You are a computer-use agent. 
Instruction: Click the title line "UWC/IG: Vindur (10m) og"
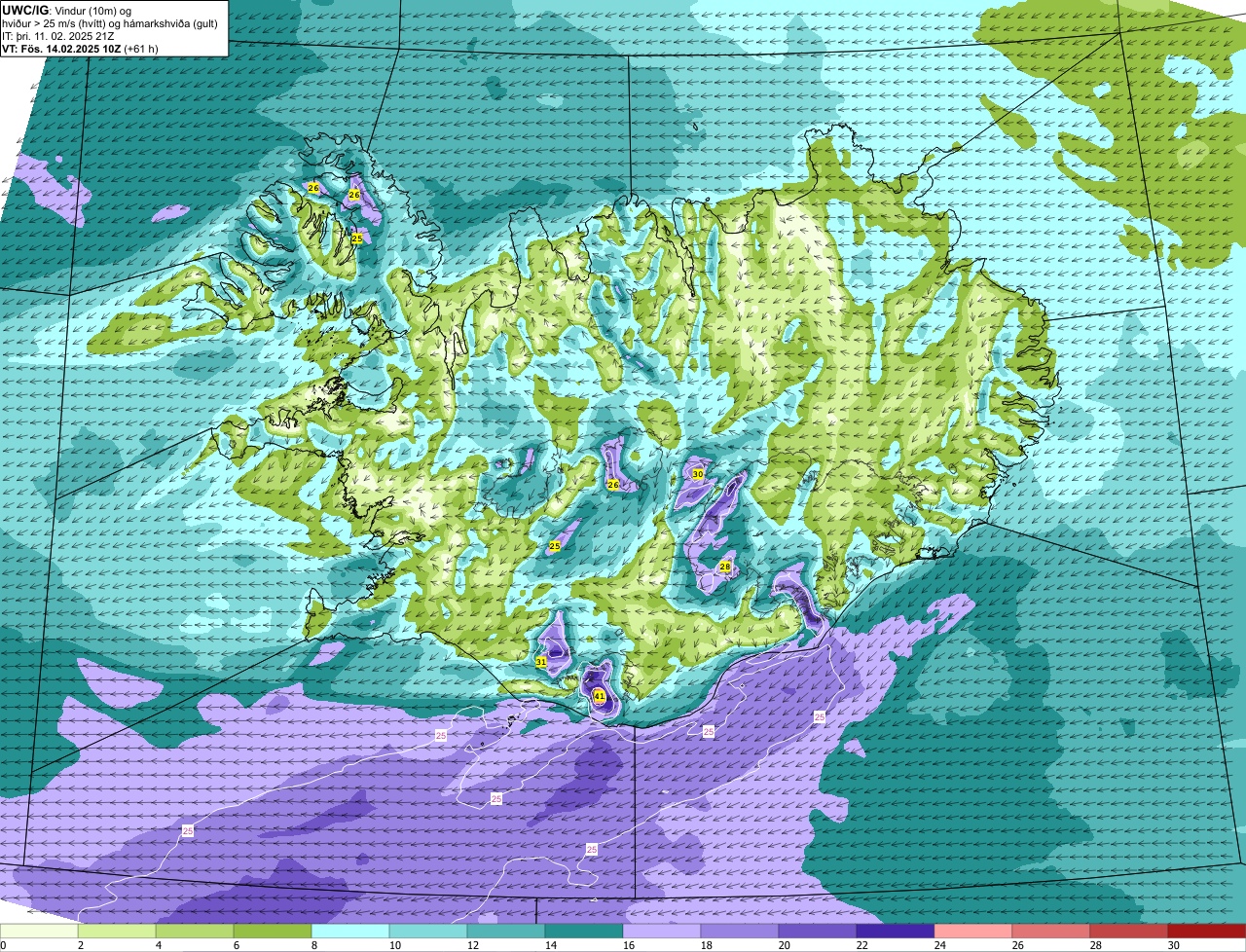67,11
